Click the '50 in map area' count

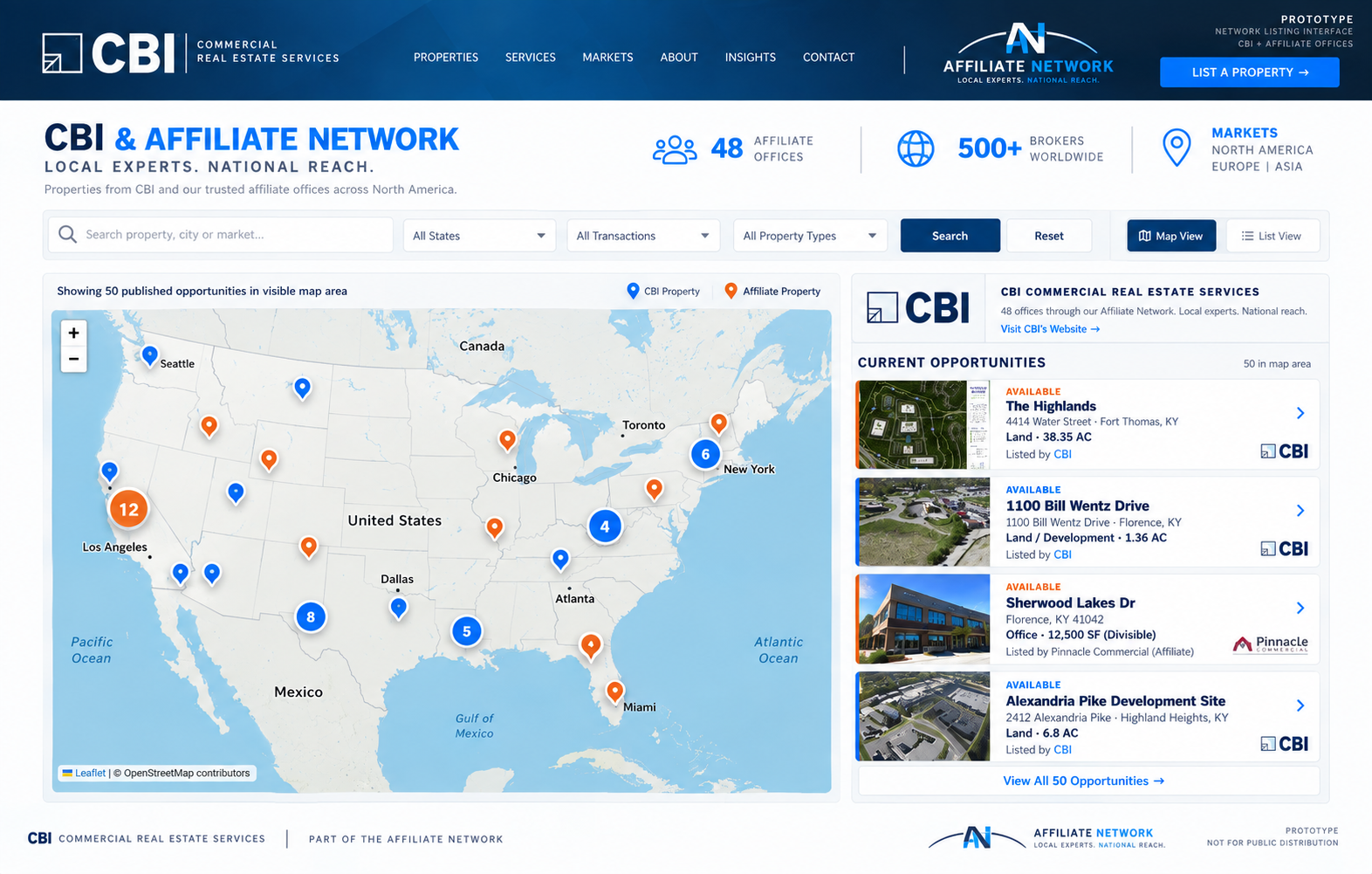pyautogui.click(x=1277, y=364)
